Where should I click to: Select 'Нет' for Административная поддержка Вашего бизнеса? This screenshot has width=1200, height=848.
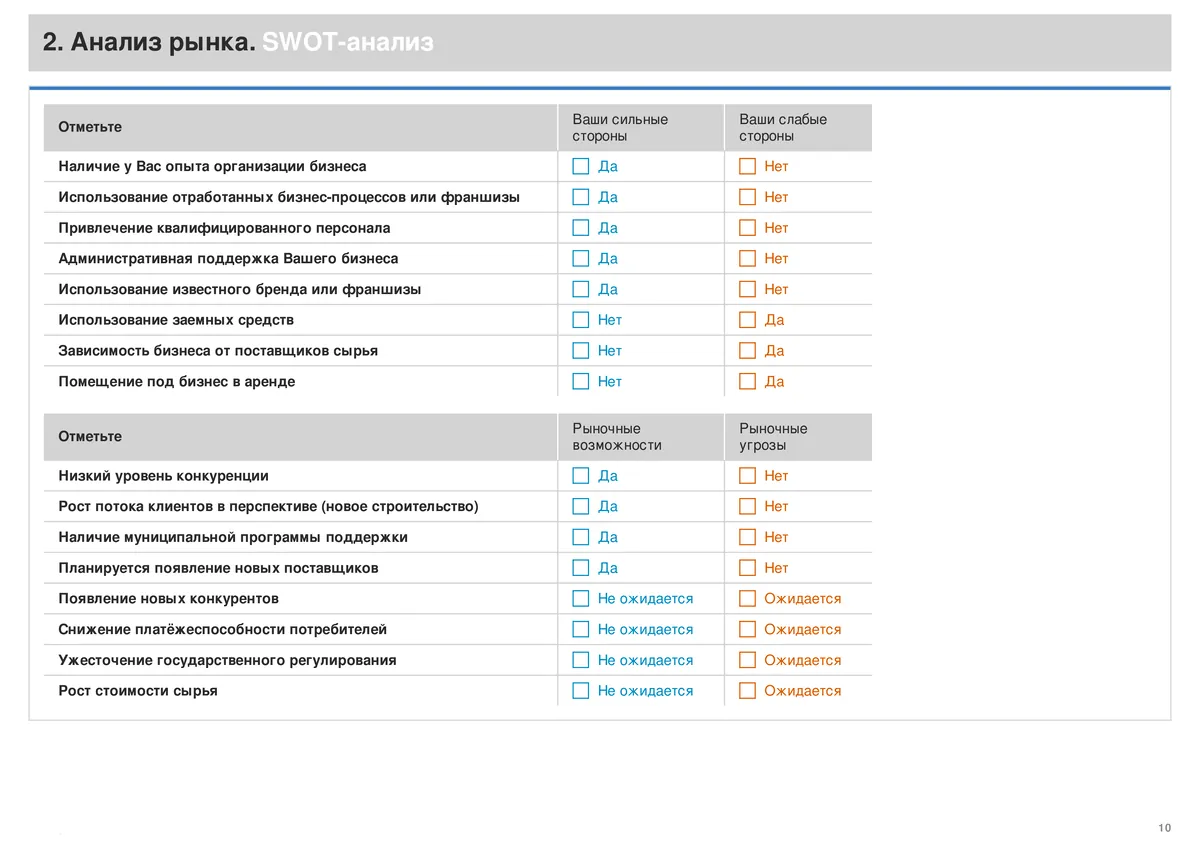[747, 258]
